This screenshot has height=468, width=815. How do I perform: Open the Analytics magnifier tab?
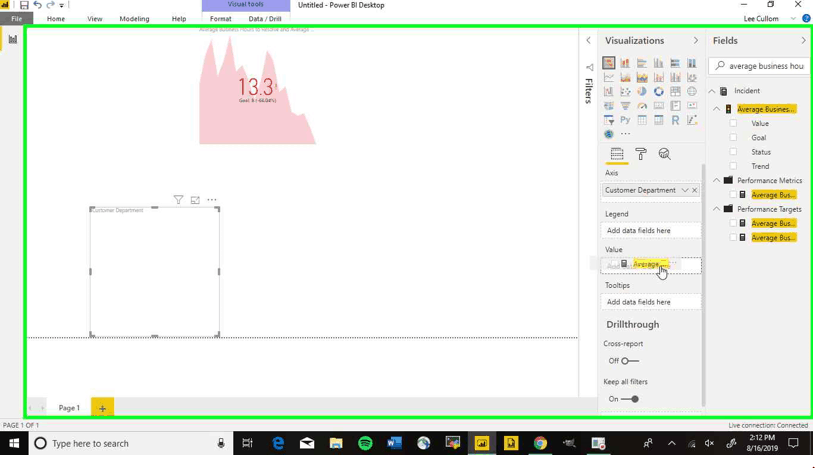pos(664,154)
